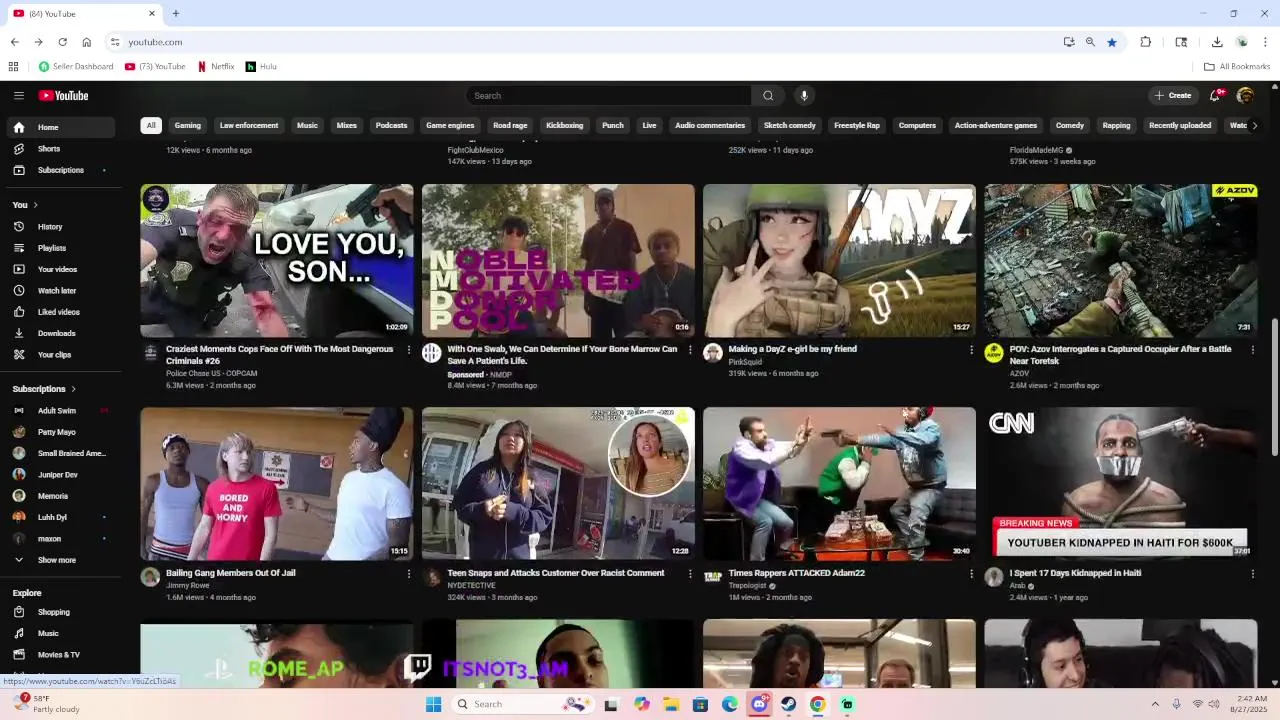Open the Juniper Dev subscription channel
1280x720 pixels.
point(60,475)
